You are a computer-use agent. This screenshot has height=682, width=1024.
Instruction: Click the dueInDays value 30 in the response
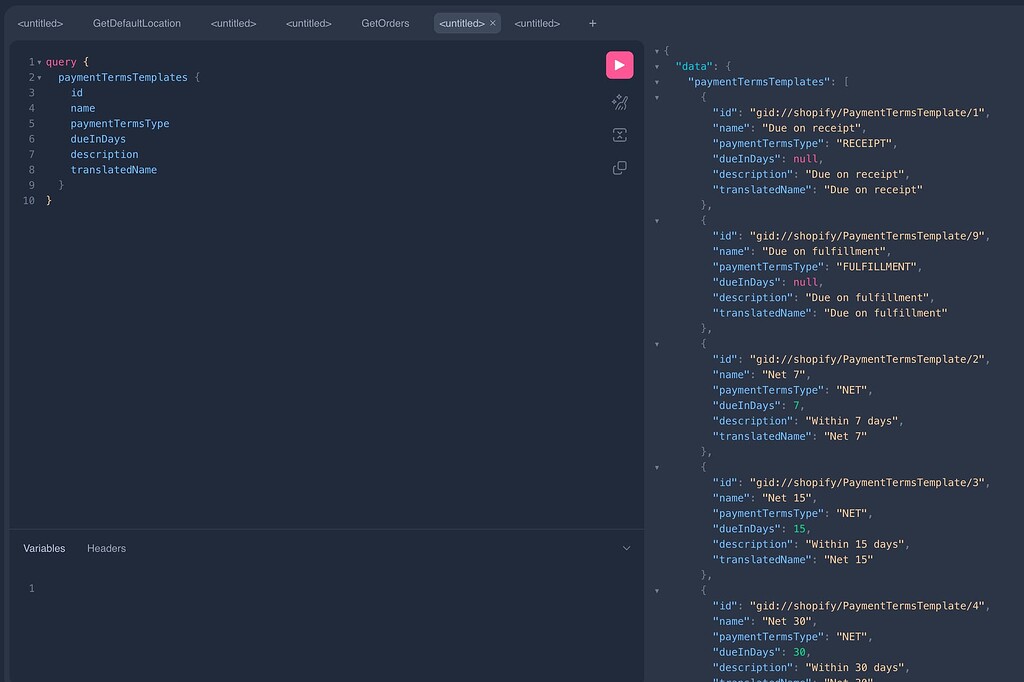click(799, 653)
